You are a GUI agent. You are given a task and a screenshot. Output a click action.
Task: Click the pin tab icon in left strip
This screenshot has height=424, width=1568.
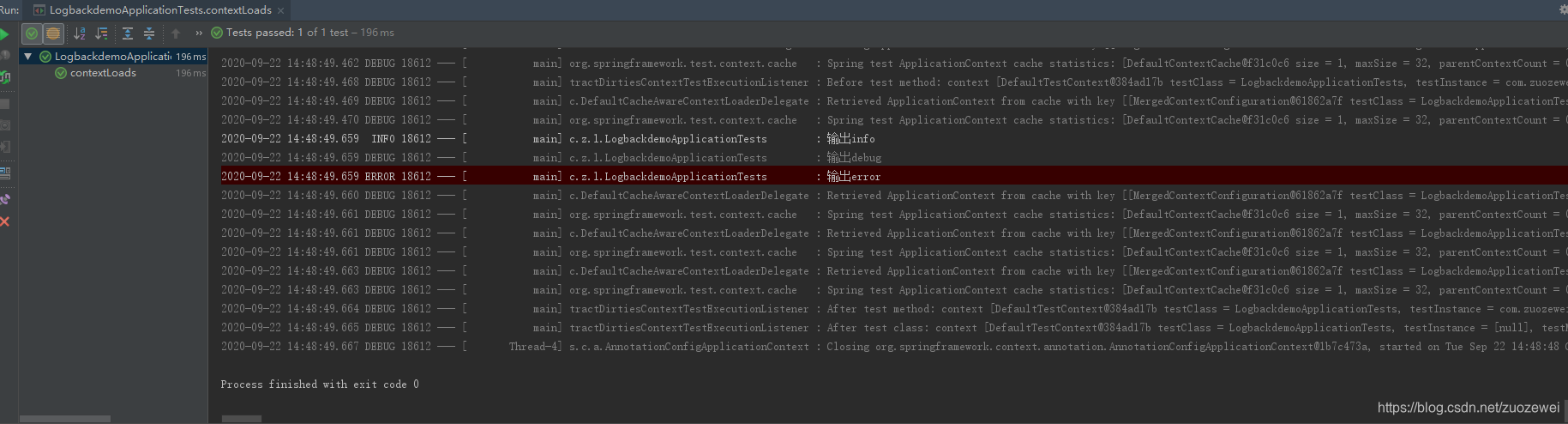coord(5,199)
